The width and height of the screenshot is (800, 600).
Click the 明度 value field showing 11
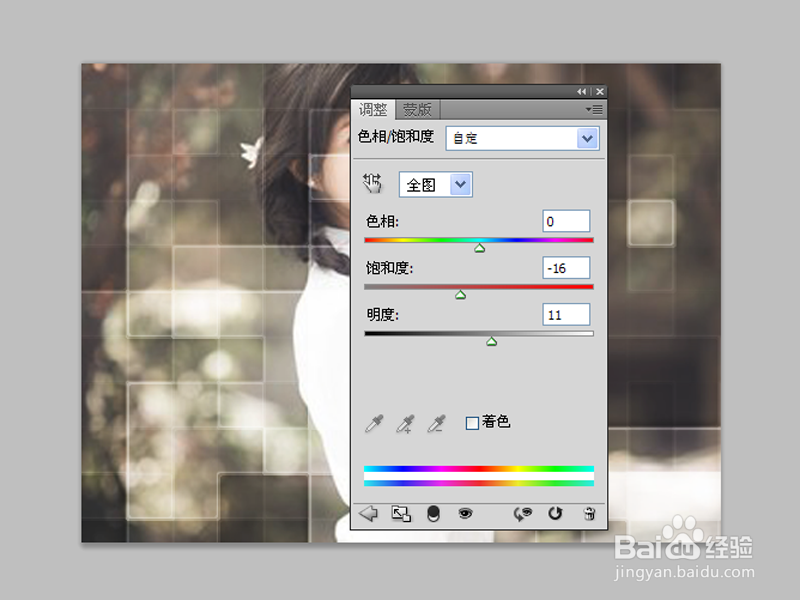coord(566,315)
